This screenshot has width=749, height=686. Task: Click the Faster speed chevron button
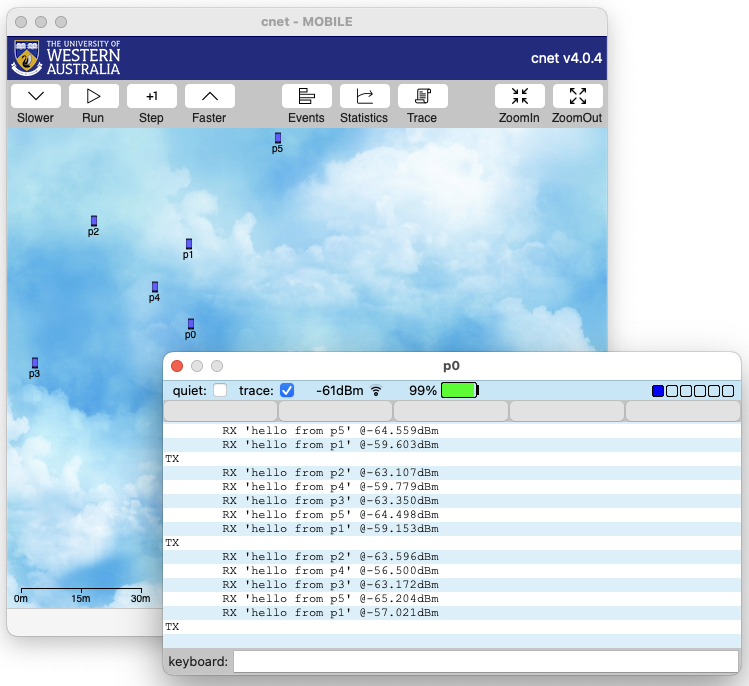click(210, 96)
